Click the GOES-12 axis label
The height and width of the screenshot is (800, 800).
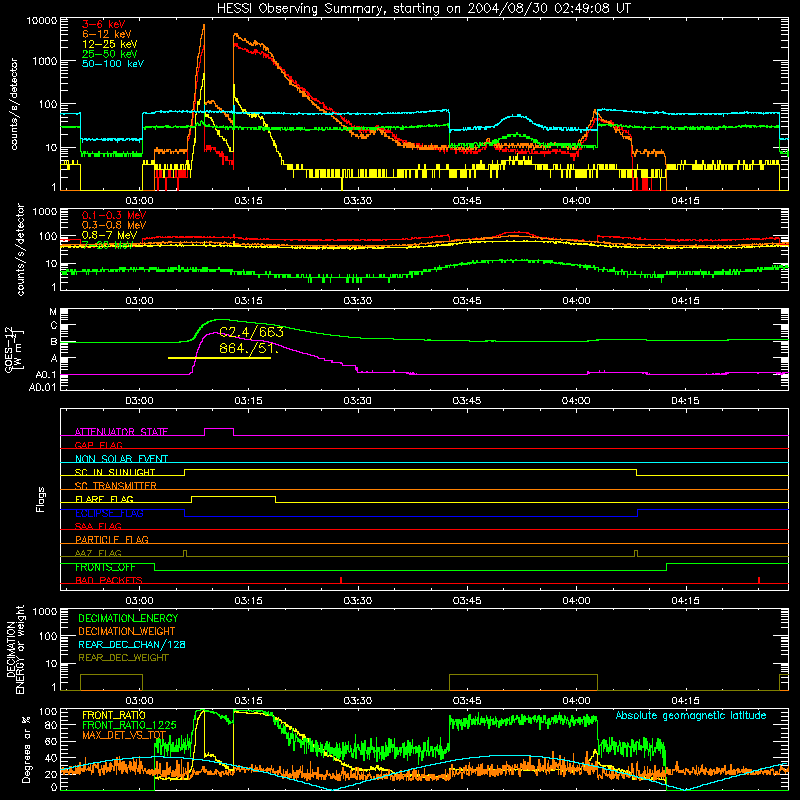[13, 350]
